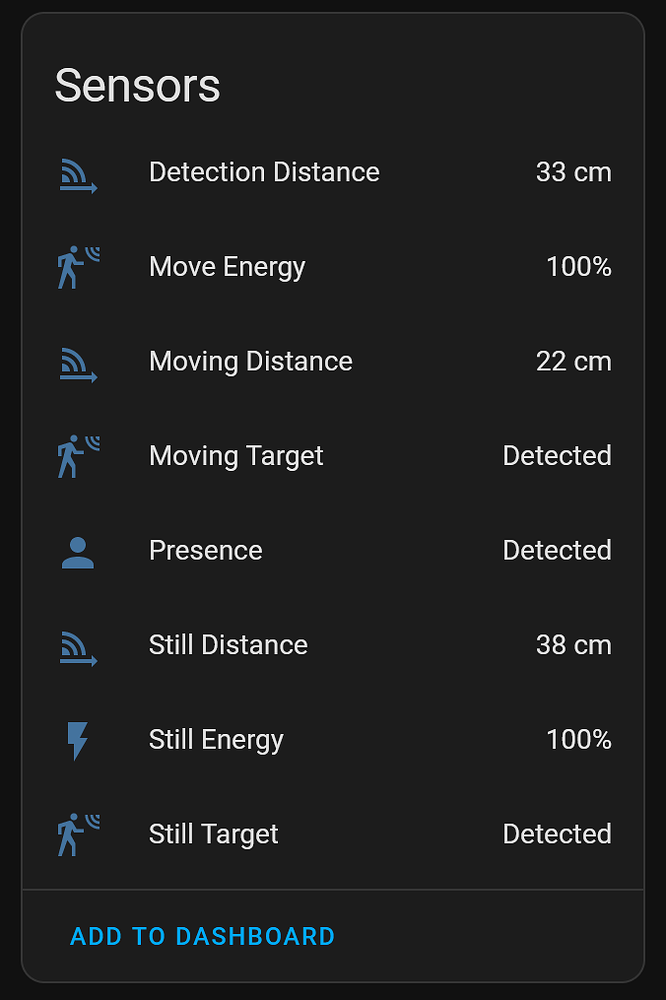The width and height of the screenshot is (666, 1000).
Task: Click the Still Distance signal icon
Action: click(78, 648)
